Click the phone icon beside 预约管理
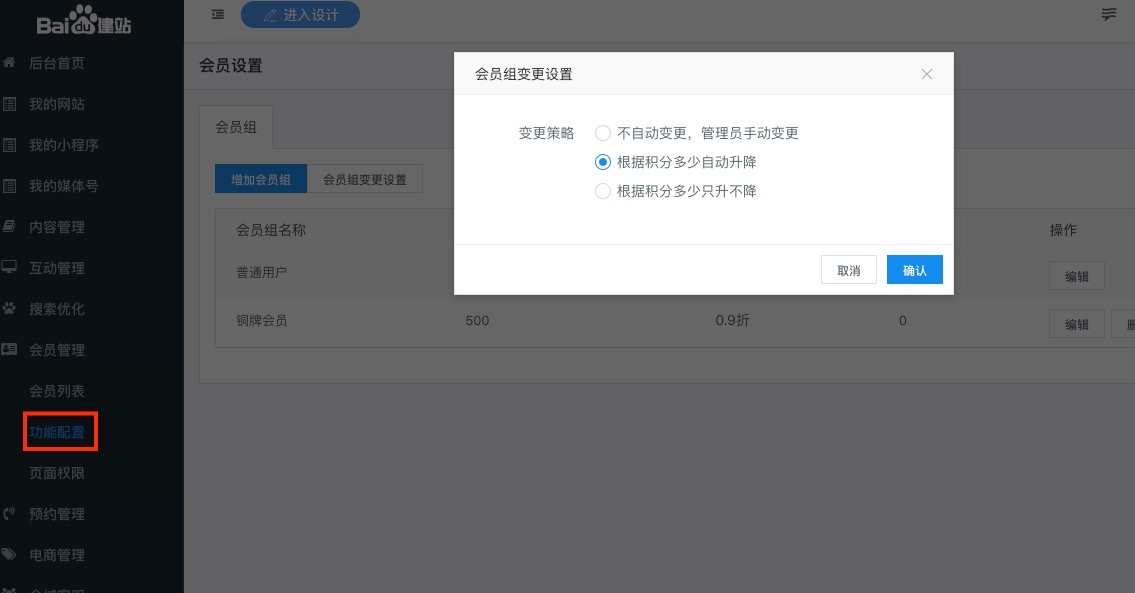The width and height of the screenshot is (1135, 593). tap(10, 514)
